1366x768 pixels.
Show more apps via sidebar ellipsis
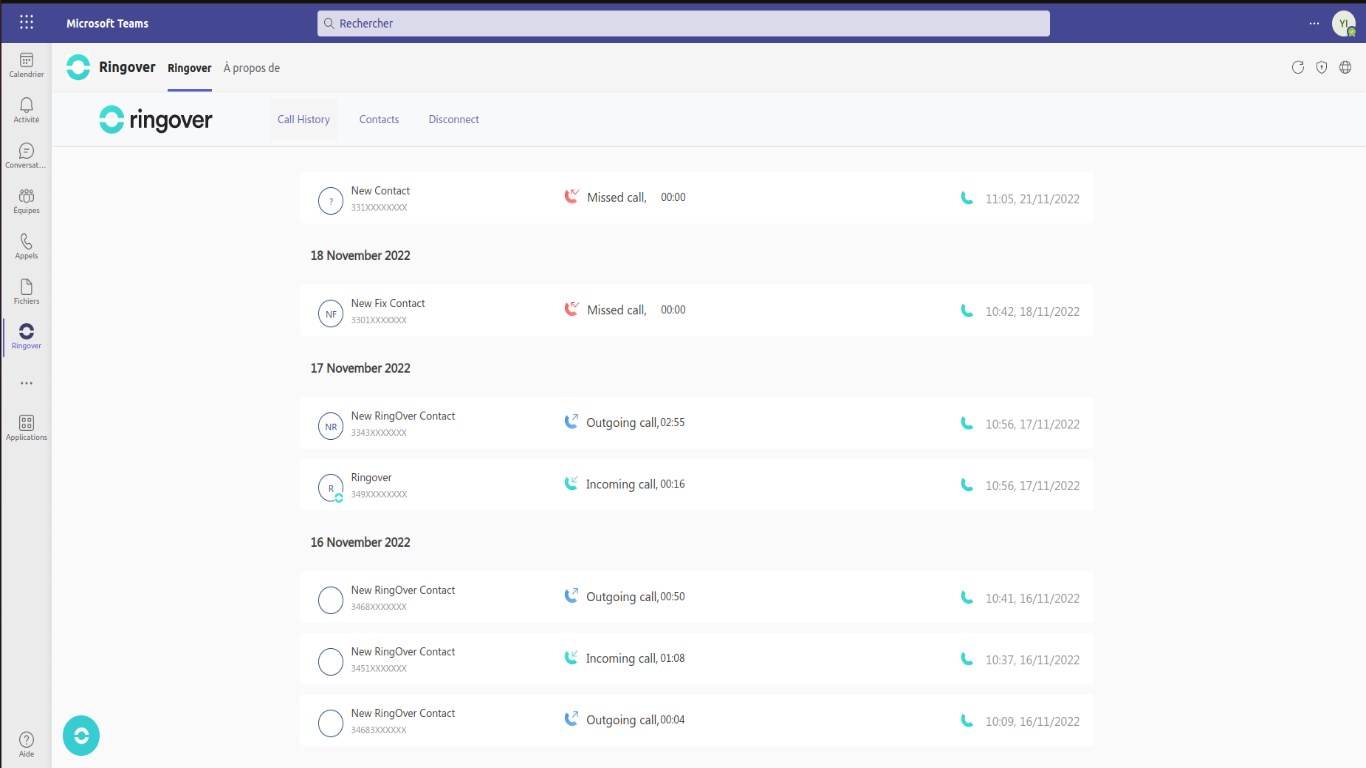click(26, 383)
